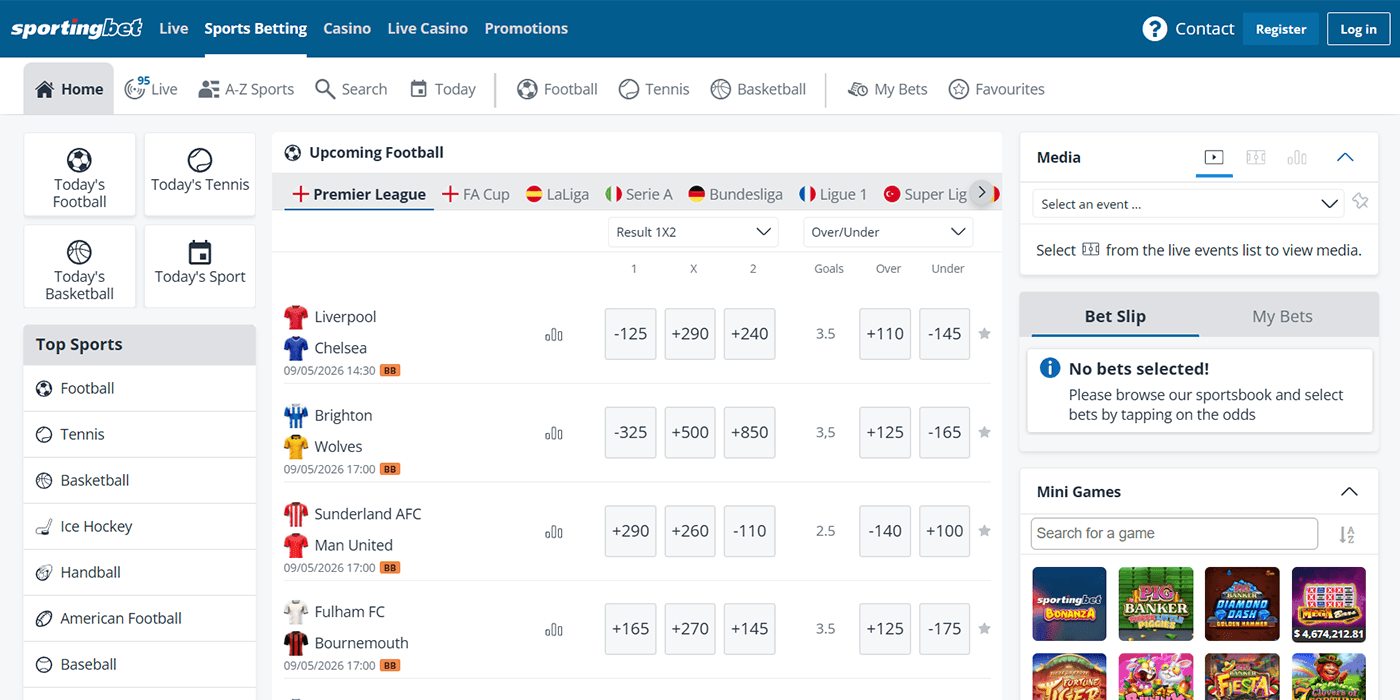Open Today's Basketball tile
This screenshot has height=700, width=1400.
click(x=80, y=267)
